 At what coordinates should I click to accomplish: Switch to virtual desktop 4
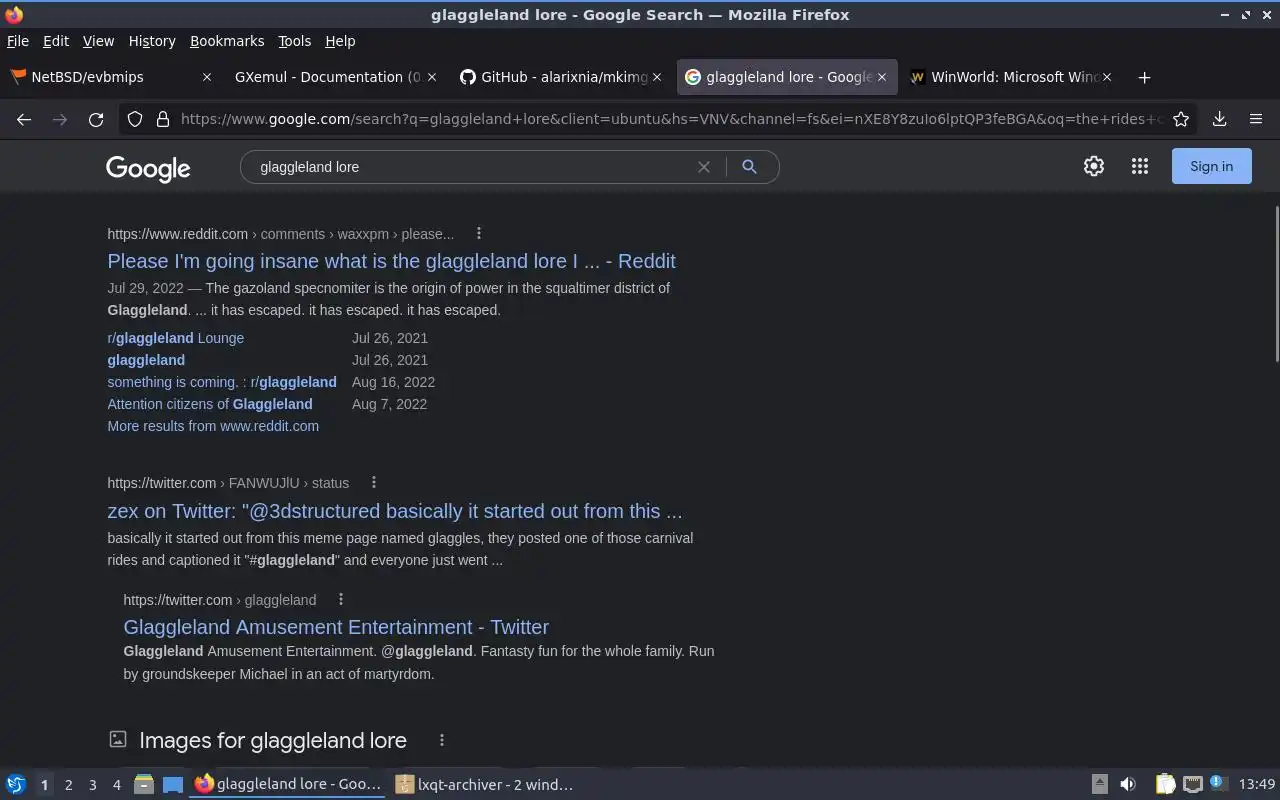[x=116, y=785]
